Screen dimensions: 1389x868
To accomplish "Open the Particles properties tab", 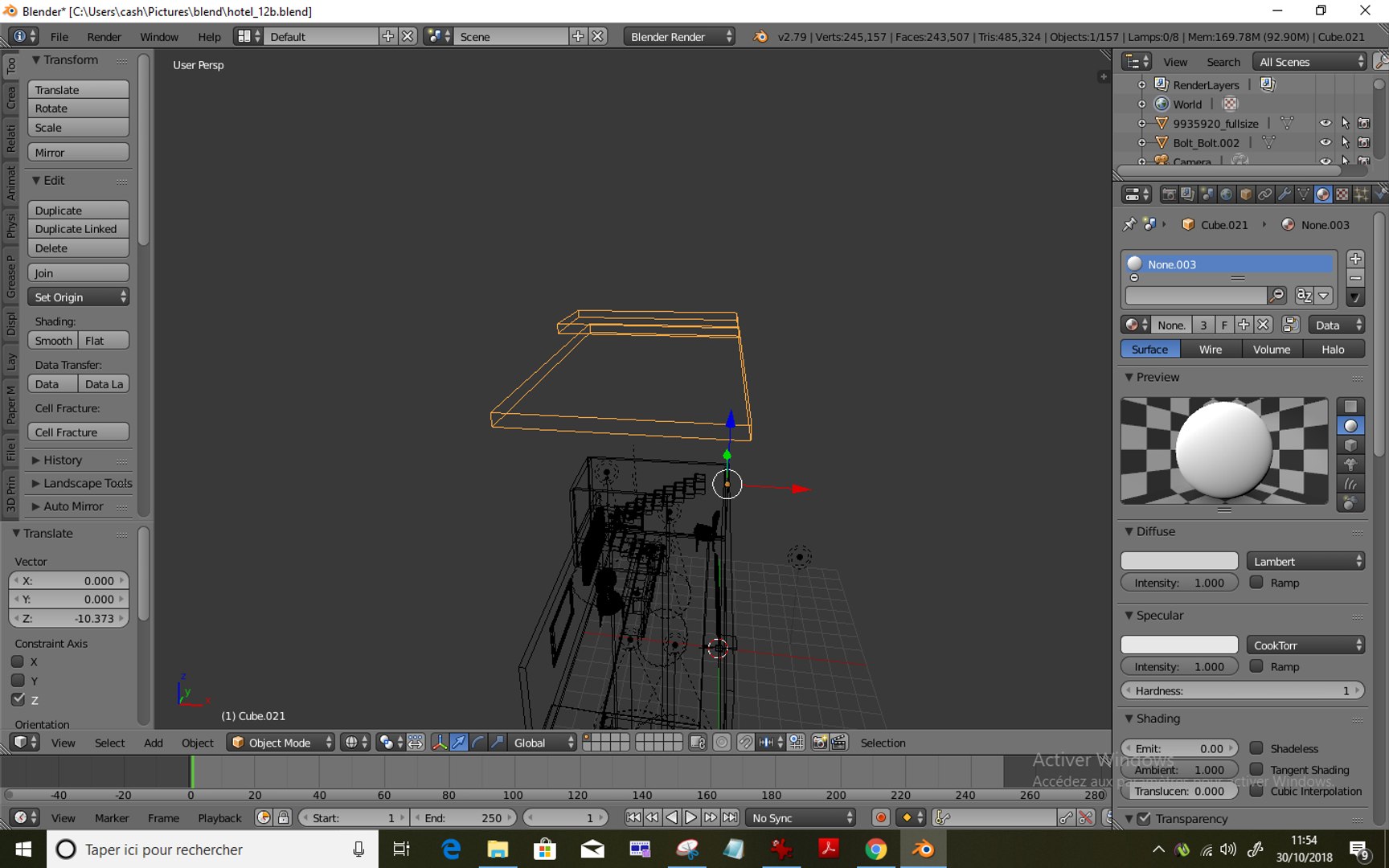I will point(1362,194).
